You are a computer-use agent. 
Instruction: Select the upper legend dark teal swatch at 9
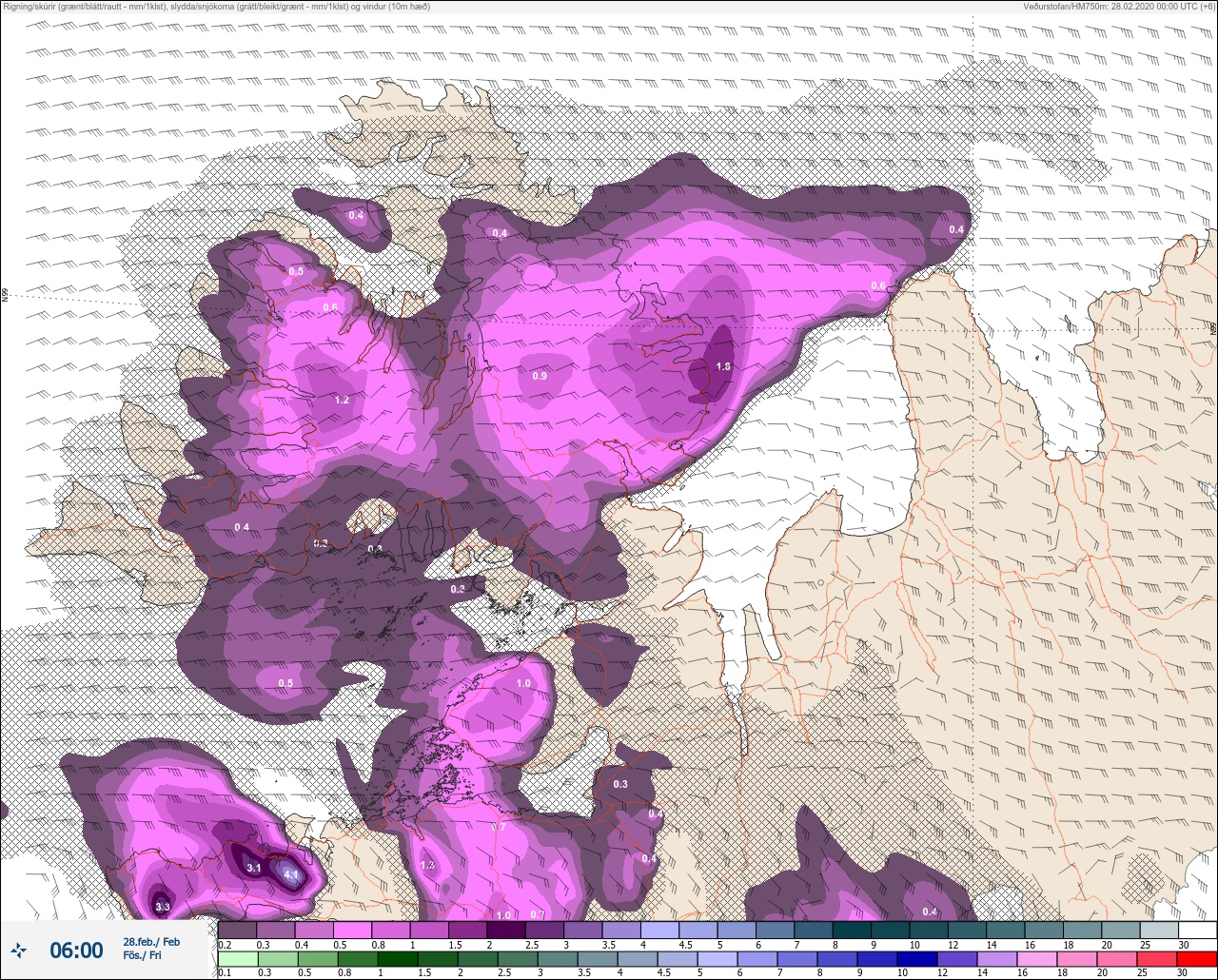(890, 930)
